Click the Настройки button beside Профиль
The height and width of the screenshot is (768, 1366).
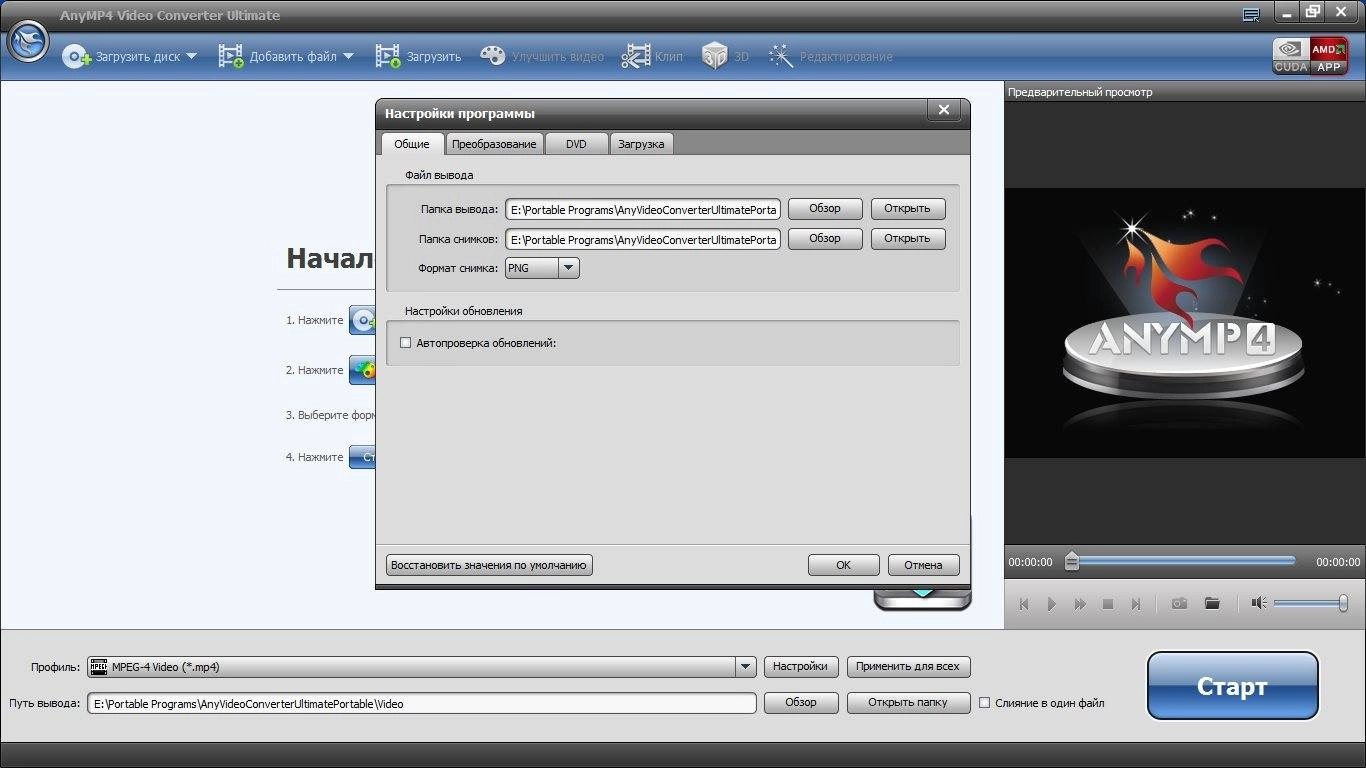[x=801, y=666]
